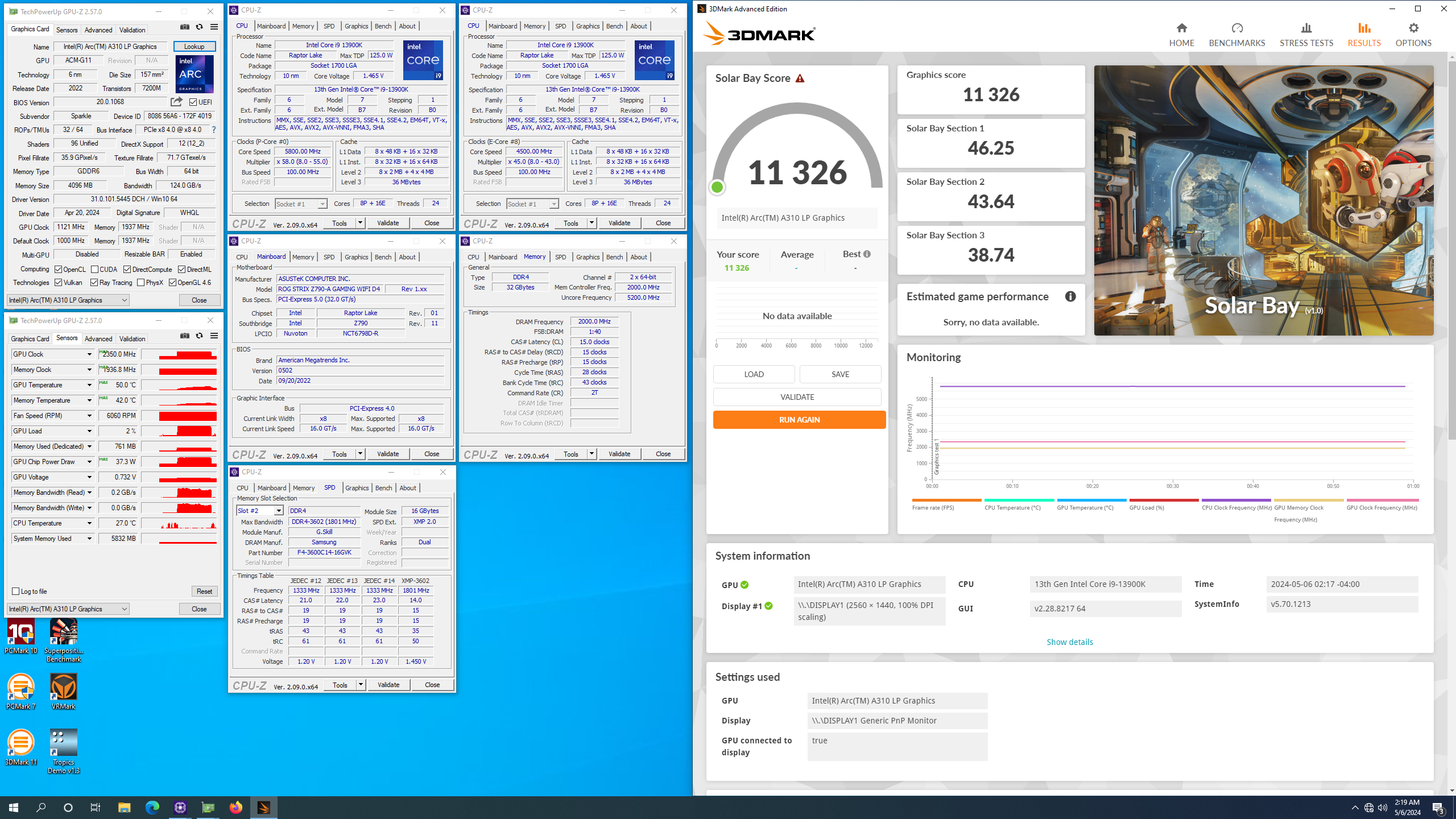Click BIOS version share/export icon in GPU-Z
The image size is (1456, 819).
(x=176, y=102)
